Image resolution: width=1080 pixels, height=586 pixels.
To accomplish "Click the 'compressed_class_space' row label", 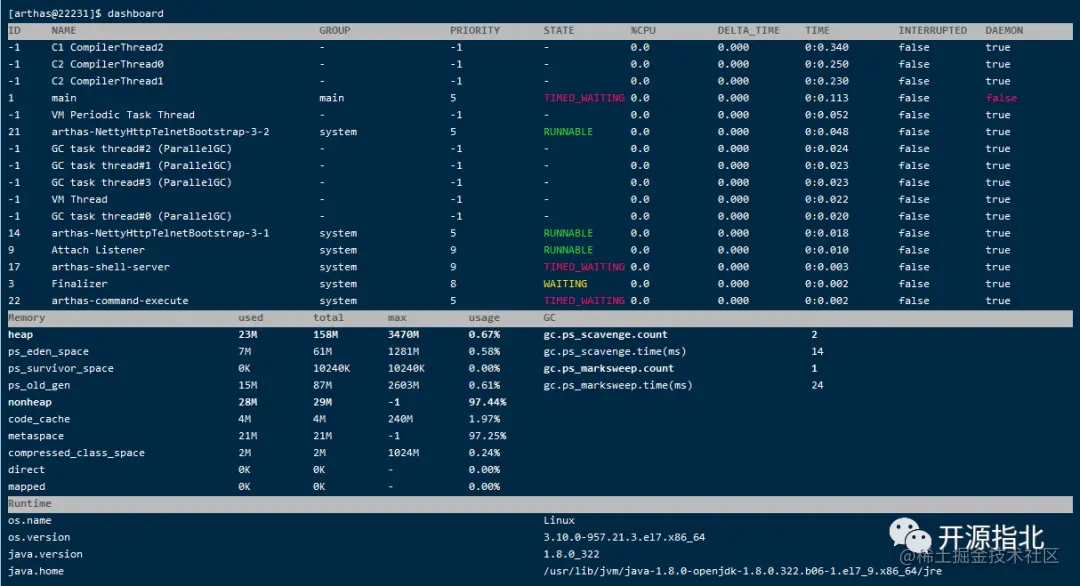I will (x=76, y=452).
